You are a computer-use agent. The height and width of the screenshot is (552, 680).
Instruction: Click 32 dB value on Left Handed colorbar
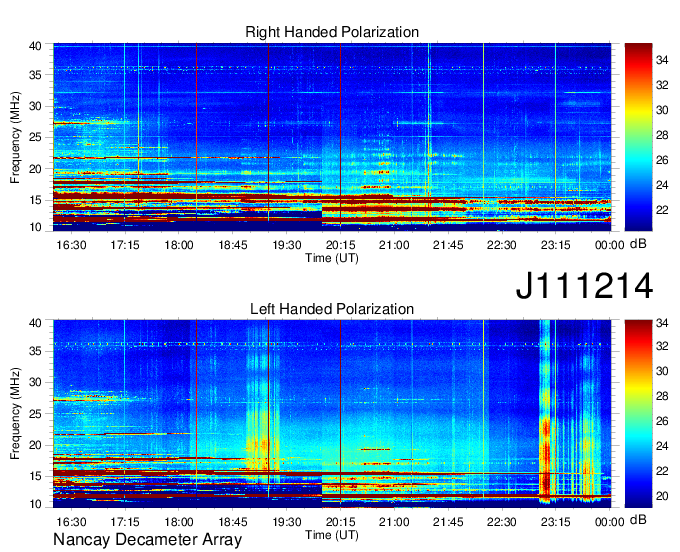click(662, 346)
